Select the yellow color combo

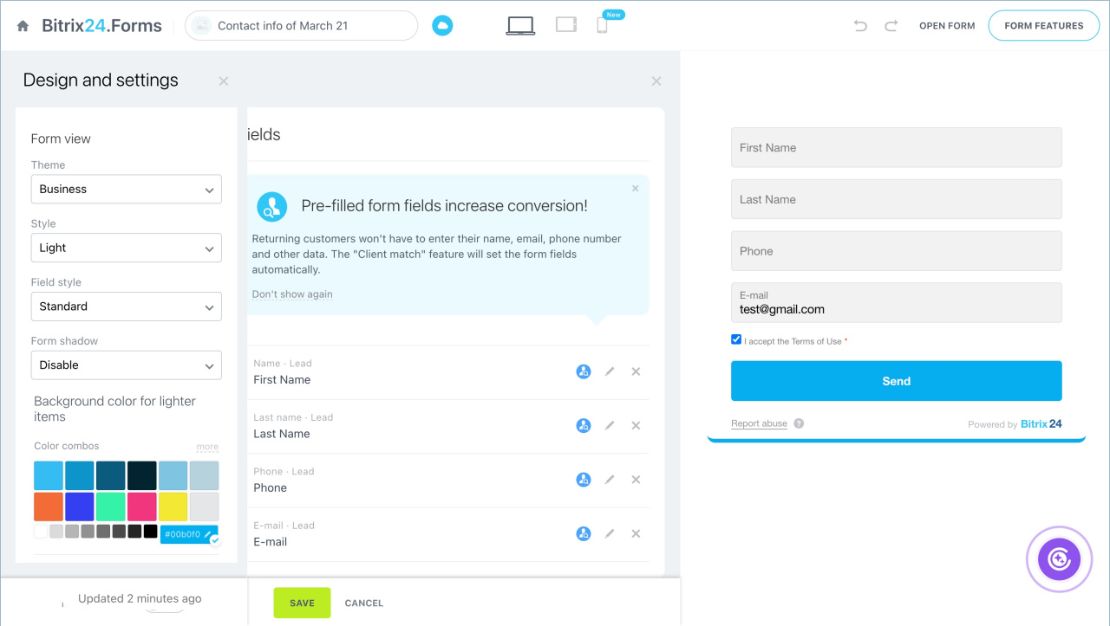tap(173, 507)
